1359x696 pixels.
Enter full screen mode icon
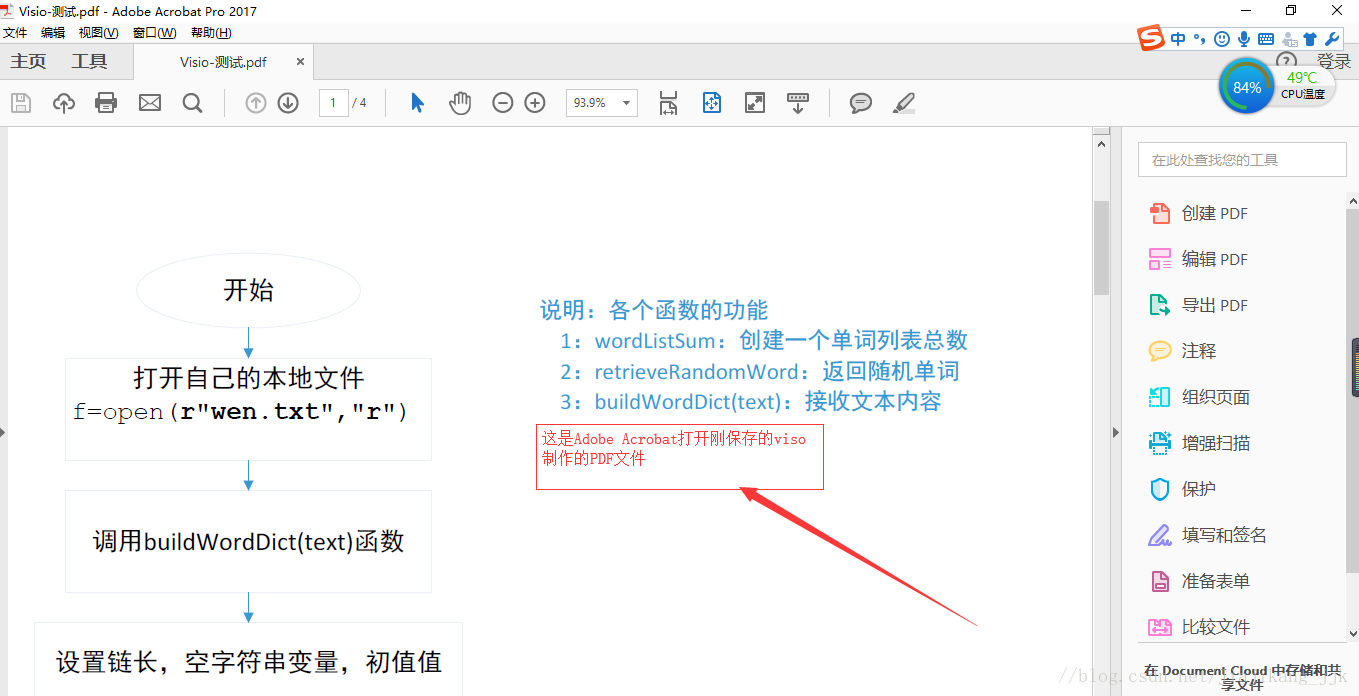tap(755, 103)
